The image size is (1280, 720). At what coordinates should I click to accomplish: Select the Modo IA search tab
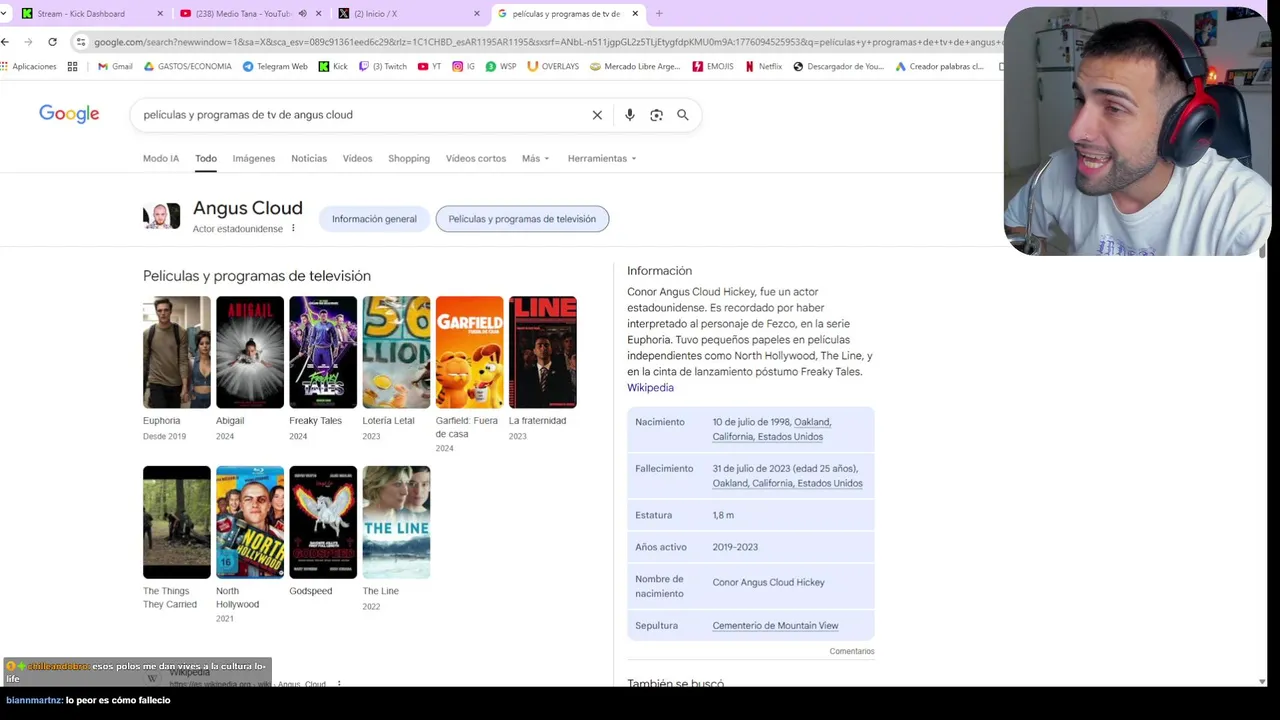point(161,159)
